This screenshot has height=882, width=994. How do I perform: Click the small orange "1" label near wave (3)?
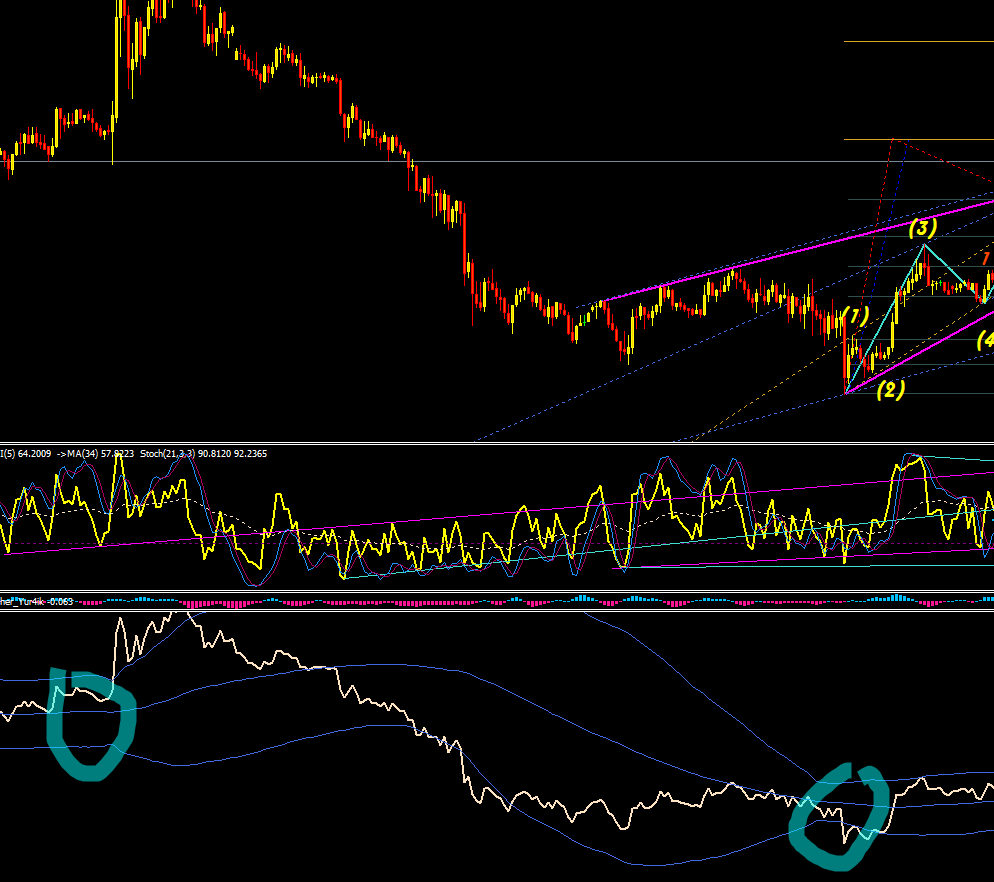coord(985,258)
